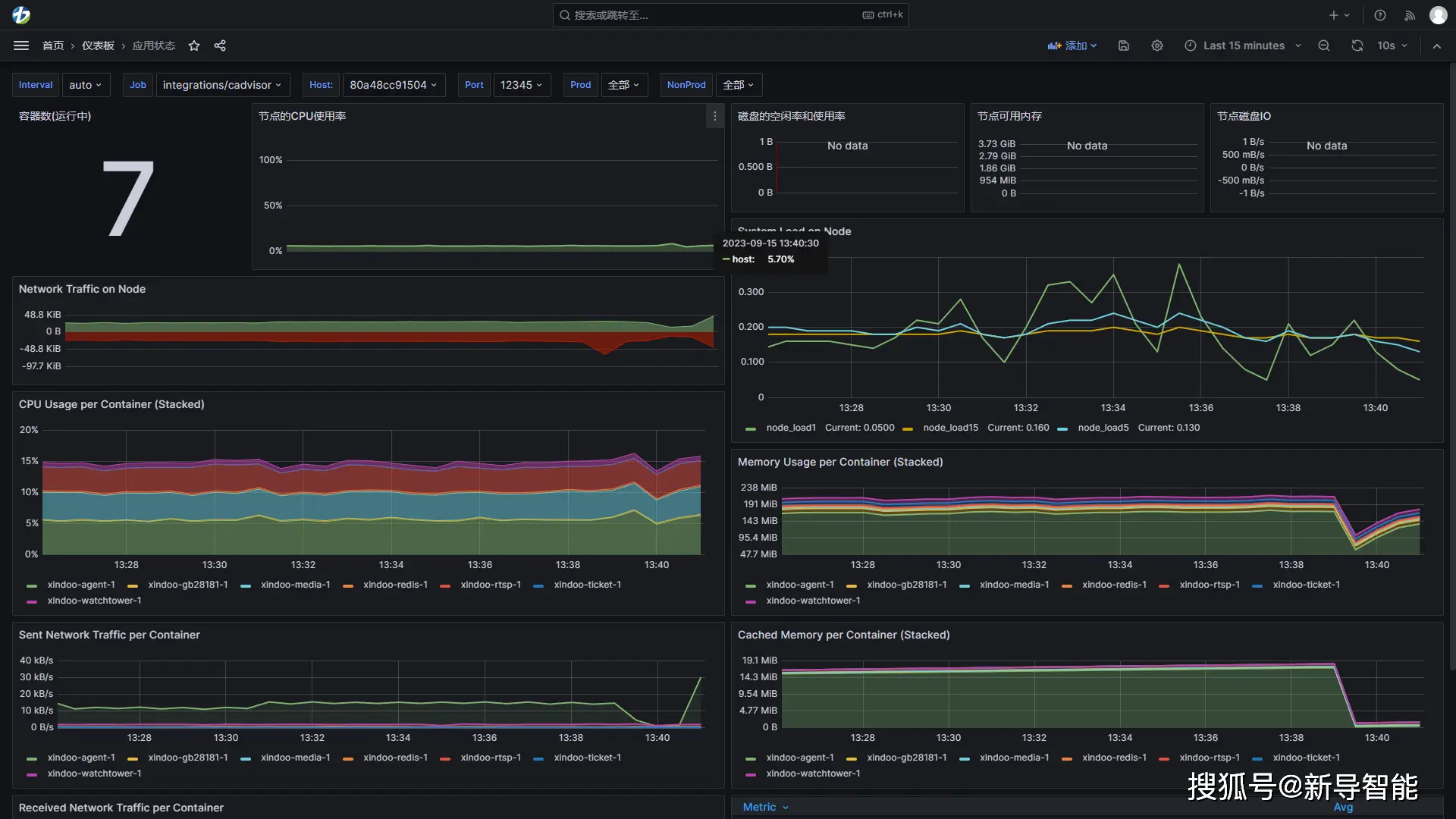Refresh the dashboard now
The height and width of the screenshot is (819, 1456).
click(x=1357, y=45)
